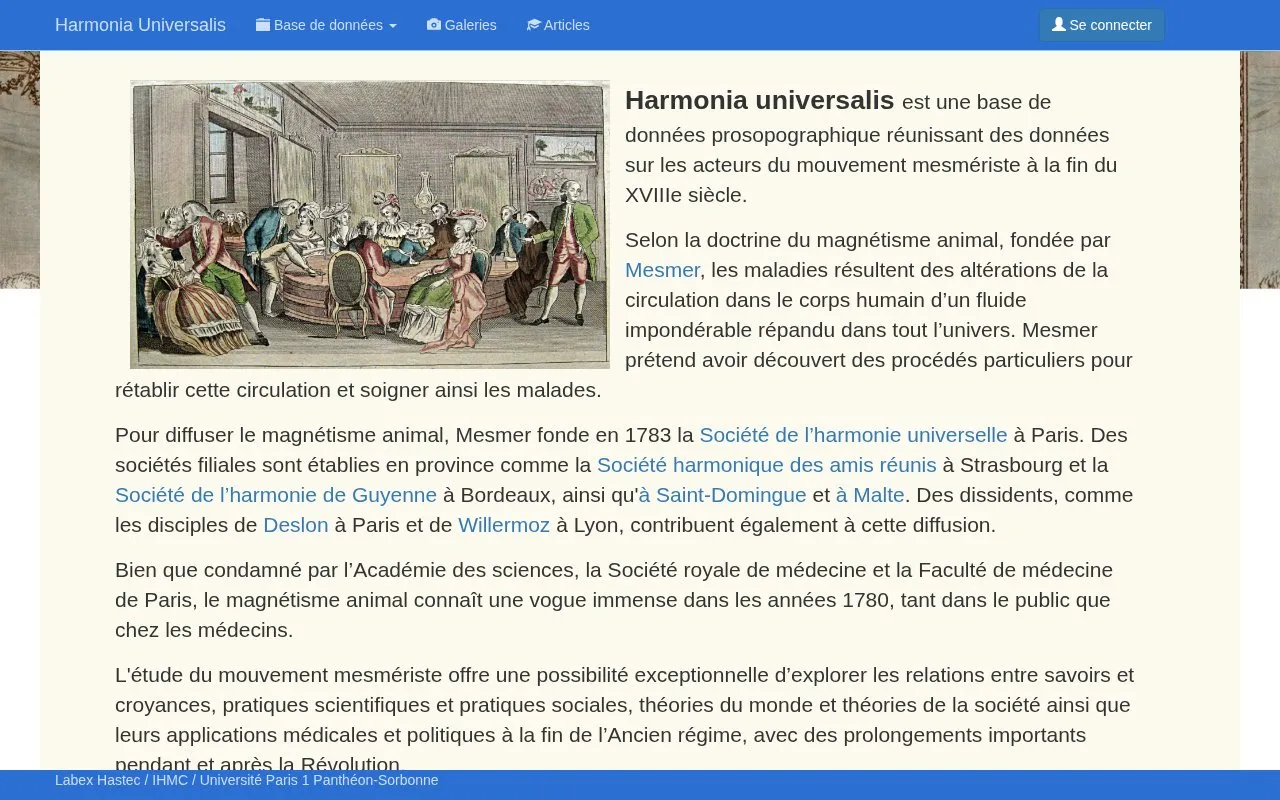This screenshot has height=800, width=1280.
Task: Open the Willermoz link
Action: point(504,525)
